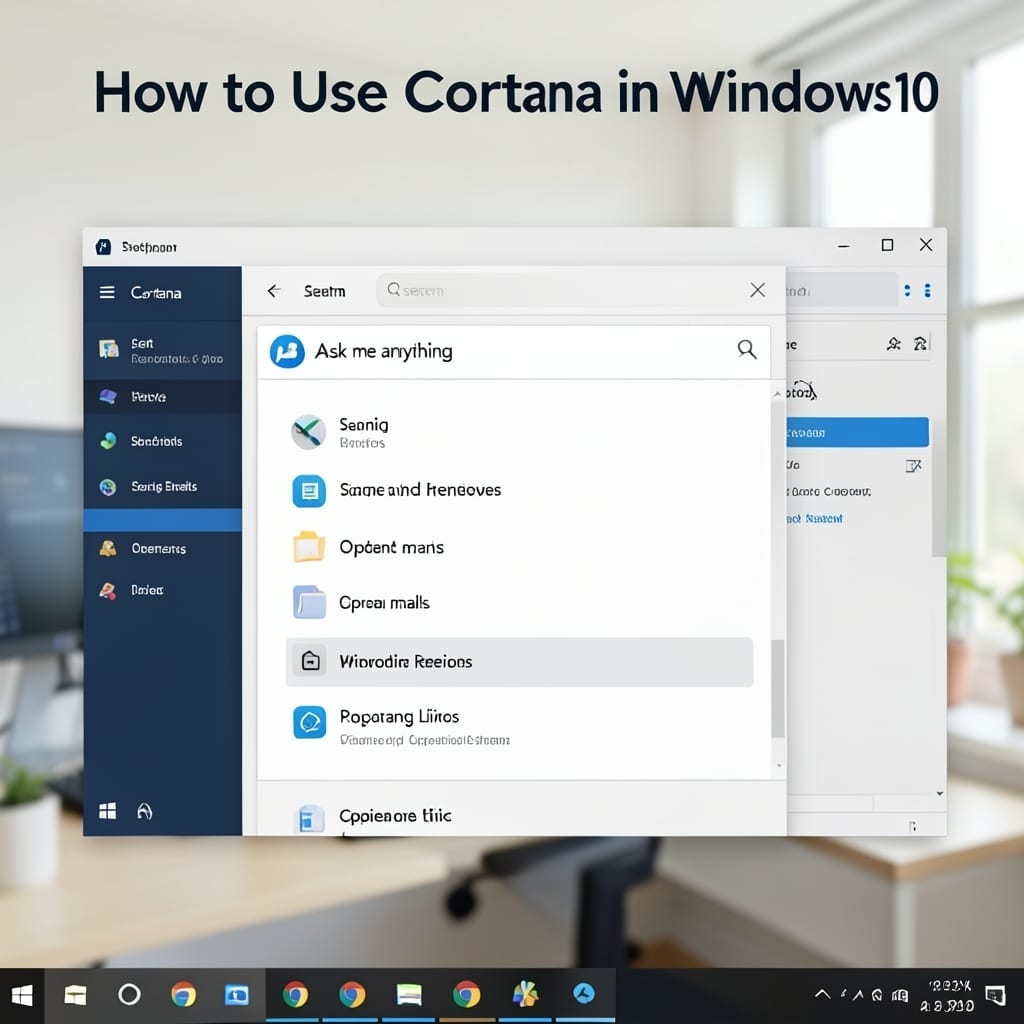Click the edit icon in right panel
Image resolution: width=1024 pixels, height=1024 pixels.
point(913,466)
